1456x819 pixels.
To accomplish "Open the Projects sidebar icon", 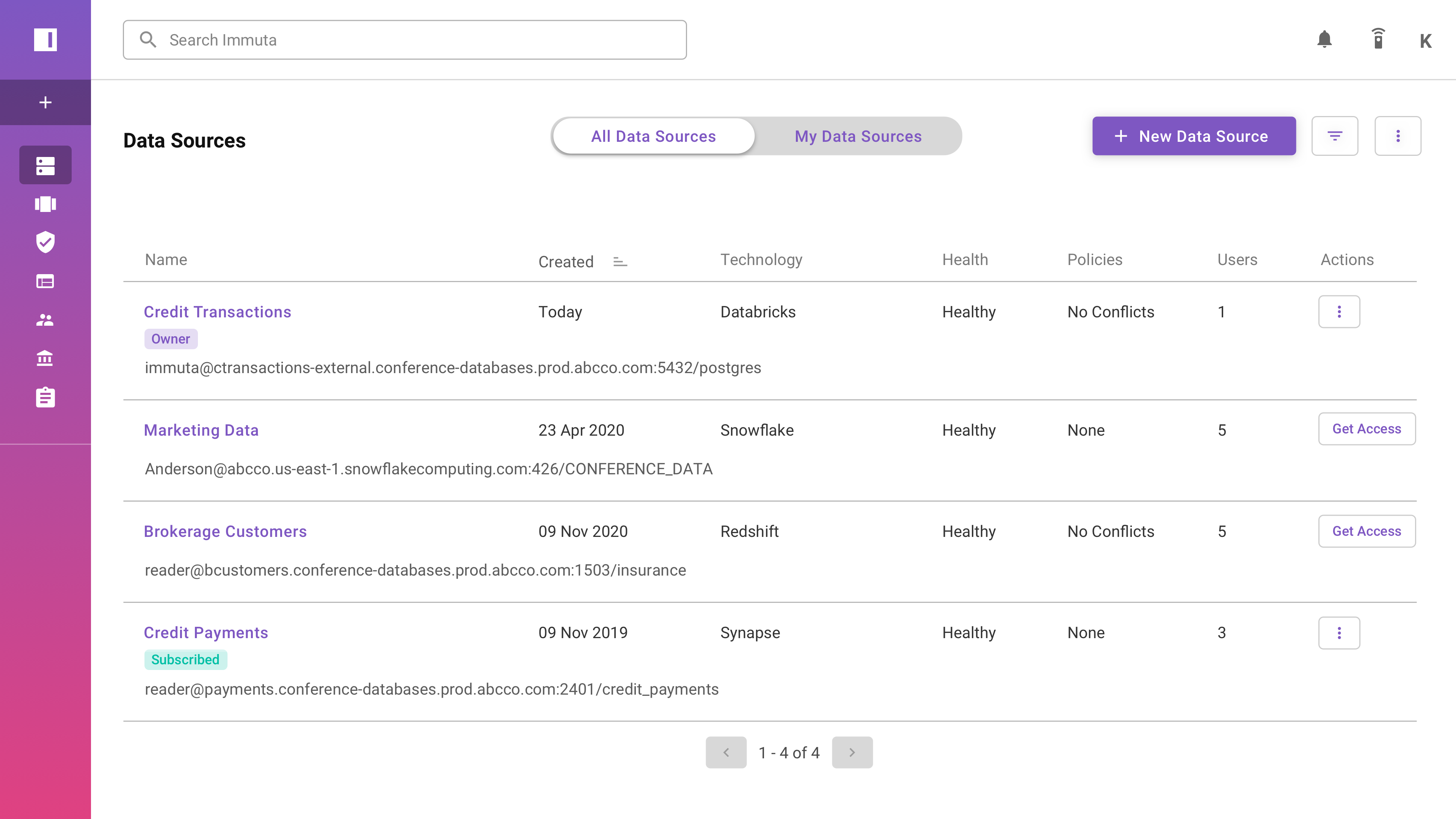I will (45, 204).
